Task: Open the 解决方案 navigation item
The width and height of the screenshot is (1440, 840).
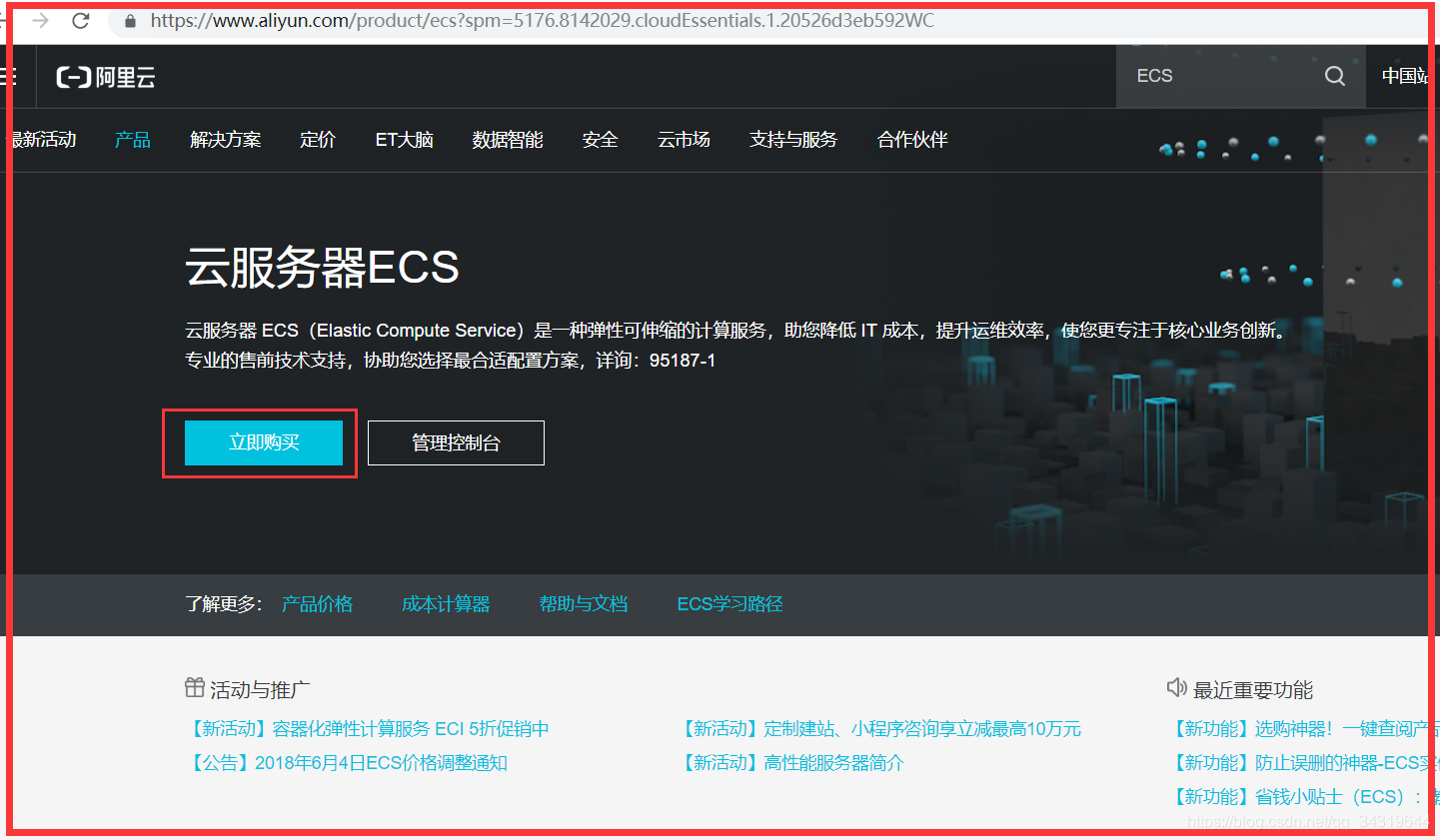Action: click(x=226, y=140)
